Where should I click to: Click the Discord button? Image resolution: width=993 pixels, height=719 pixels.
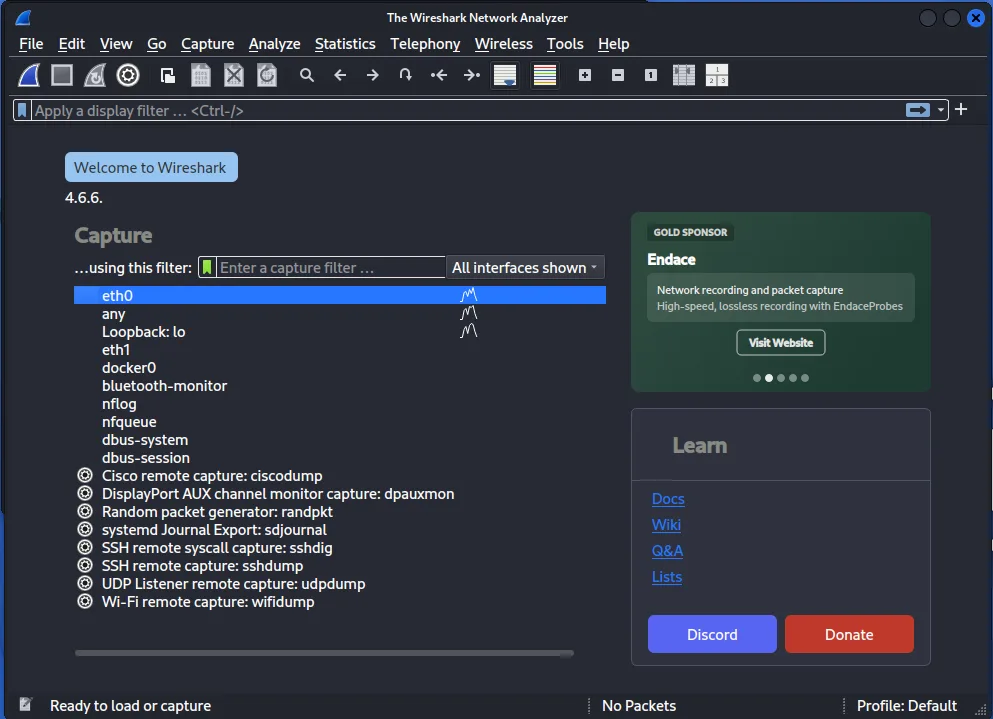[x=712, y=634]
